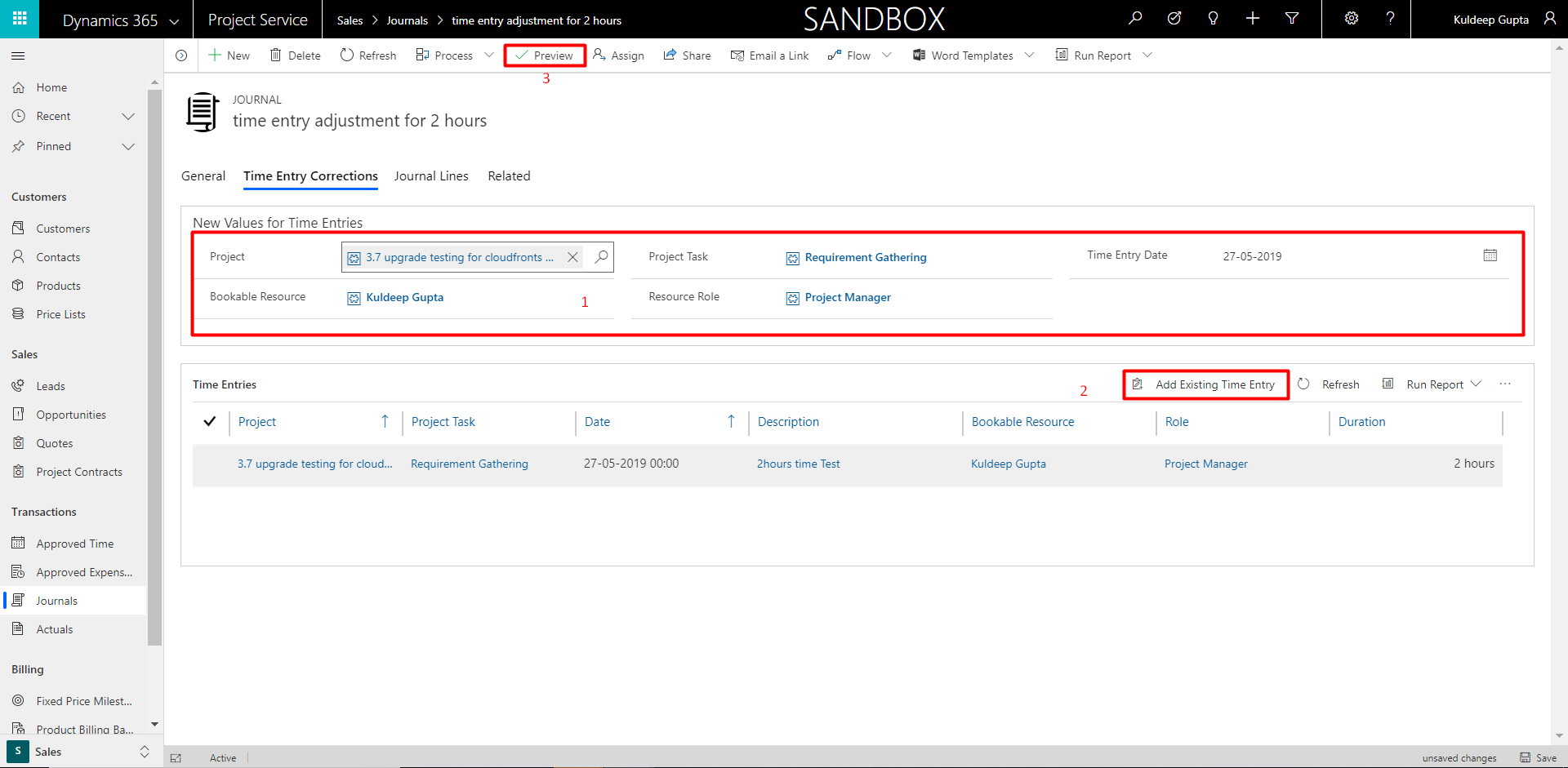Click the Preview button

(x=545, y=55)
